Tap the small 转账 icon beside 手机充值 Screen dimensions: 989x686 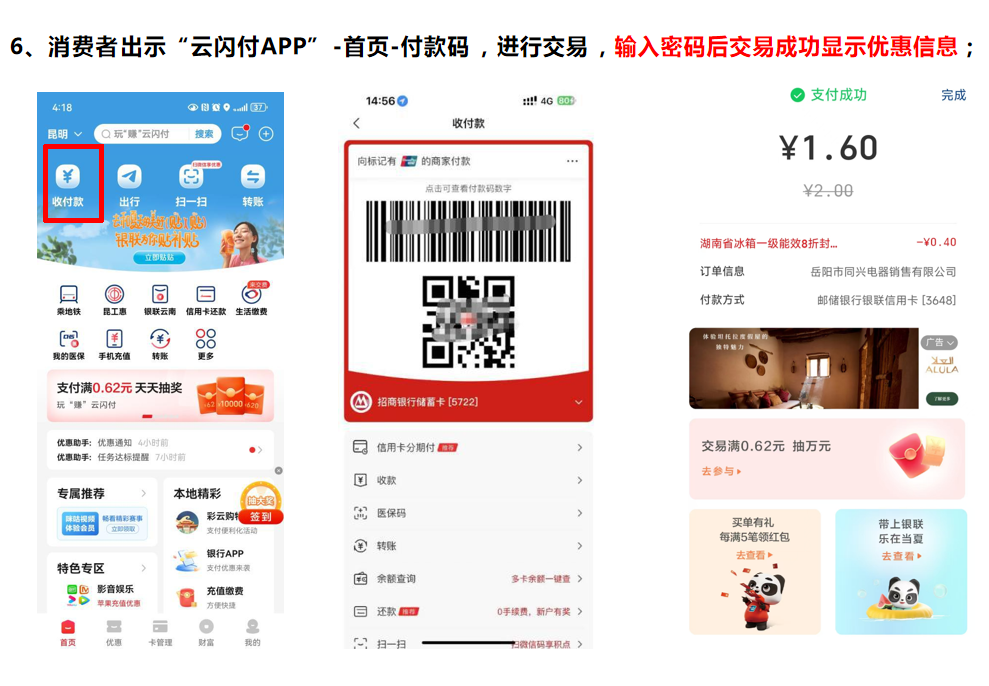tap(160, 339)
